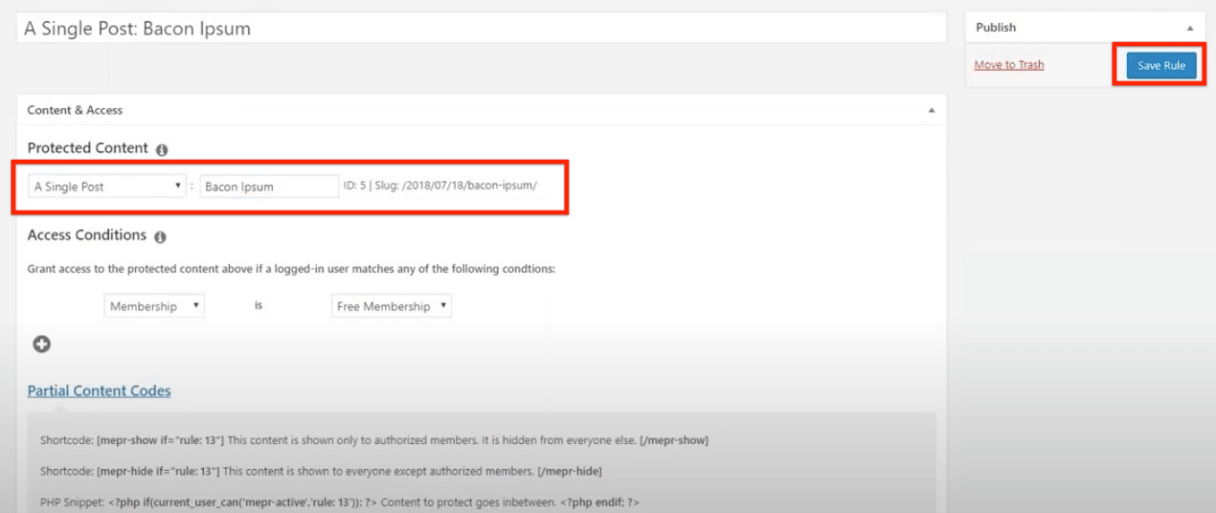Screen dimensions: 1216x513
Task: Click the Grant access description text
Action: point(291,270)
